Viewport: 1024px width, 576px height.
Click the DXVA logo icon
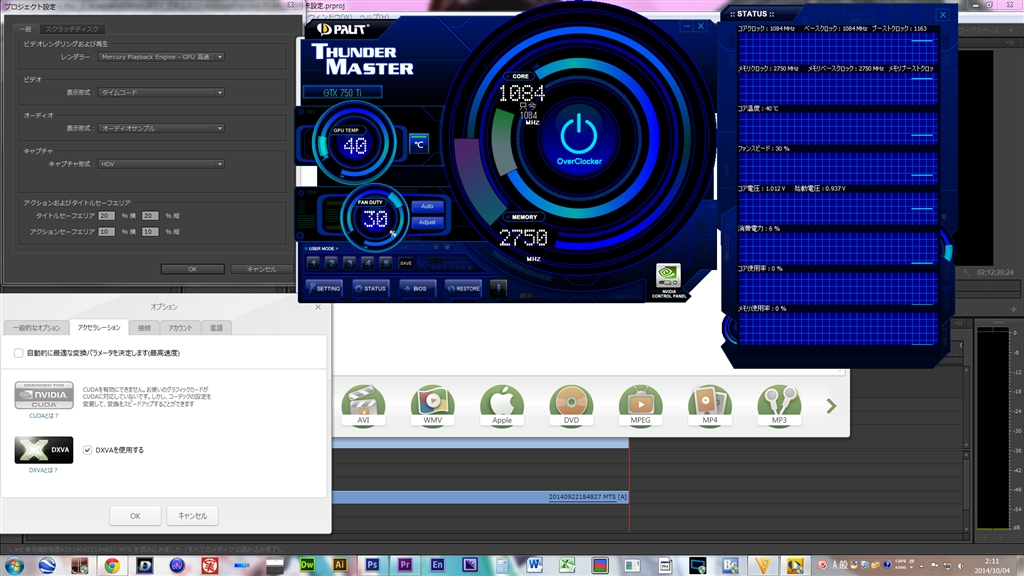point(44,450)
